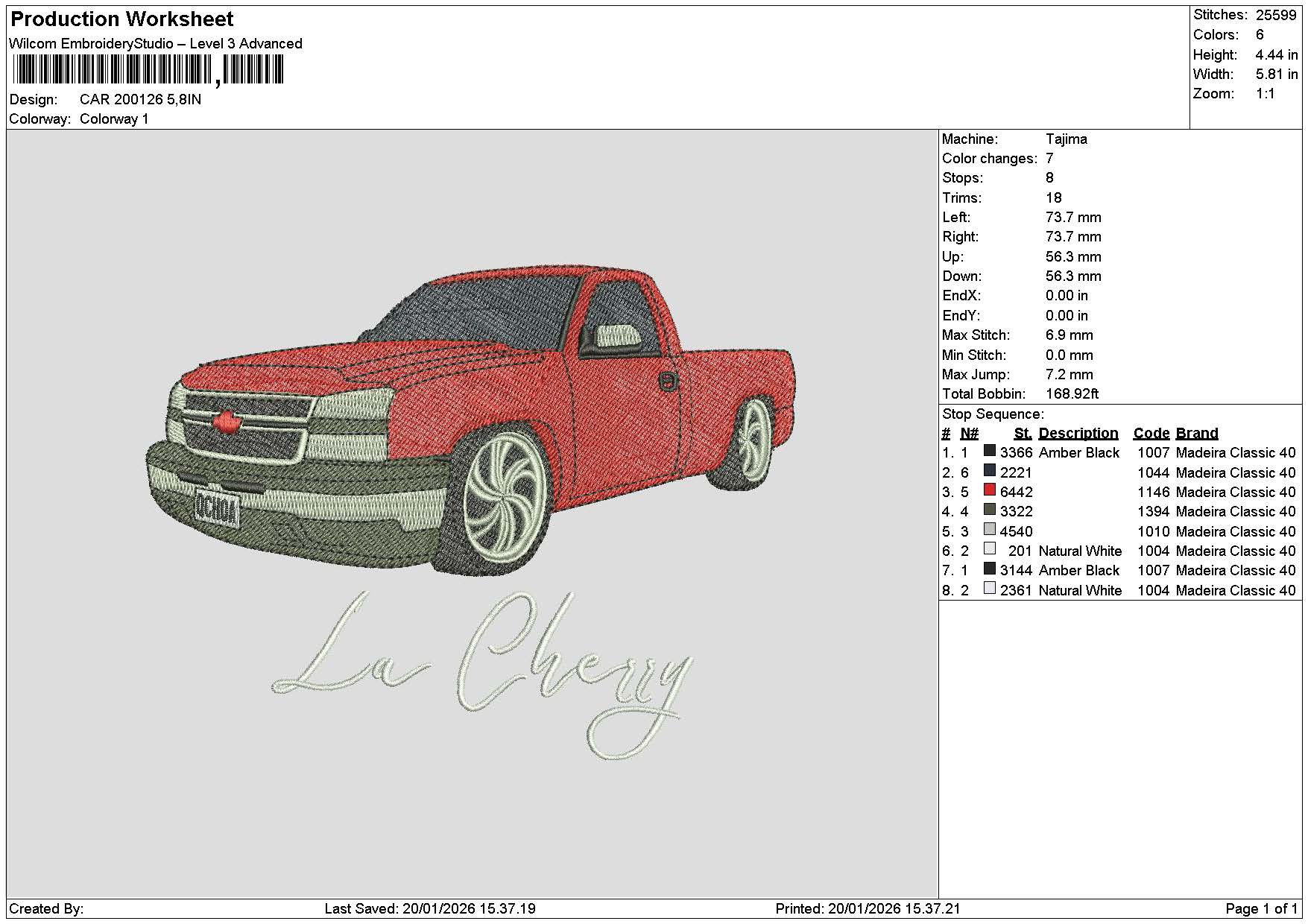The image size is (1308, 924).
Task: Click the EndX value "0.00 in"
Action: coord(1067,296)
